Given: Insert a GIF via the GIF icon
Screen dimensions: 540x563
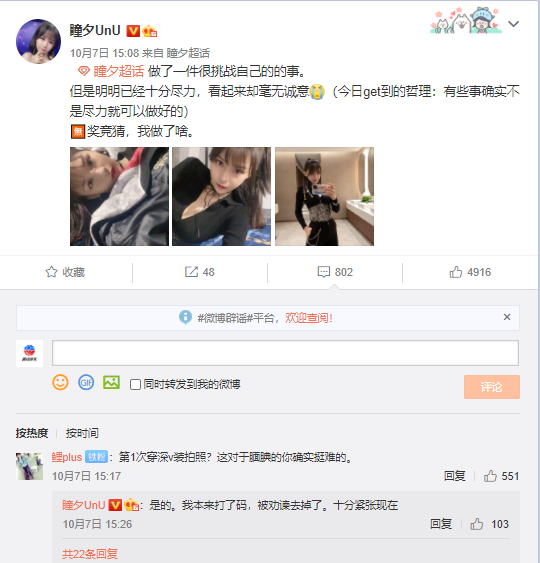Looking at the screenshot, I should (x=86, y=383).
